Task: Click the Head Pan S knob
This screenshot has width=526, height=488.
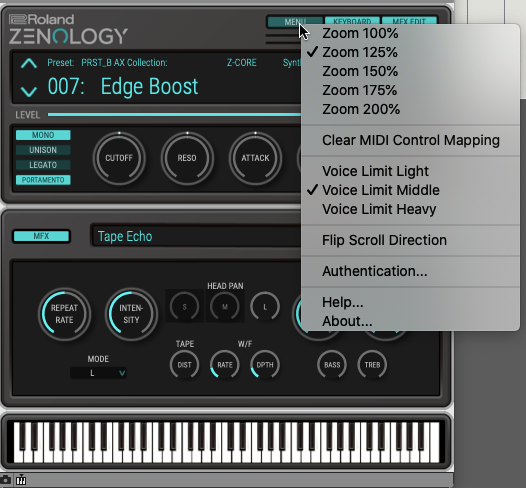Action: (185, 307)
